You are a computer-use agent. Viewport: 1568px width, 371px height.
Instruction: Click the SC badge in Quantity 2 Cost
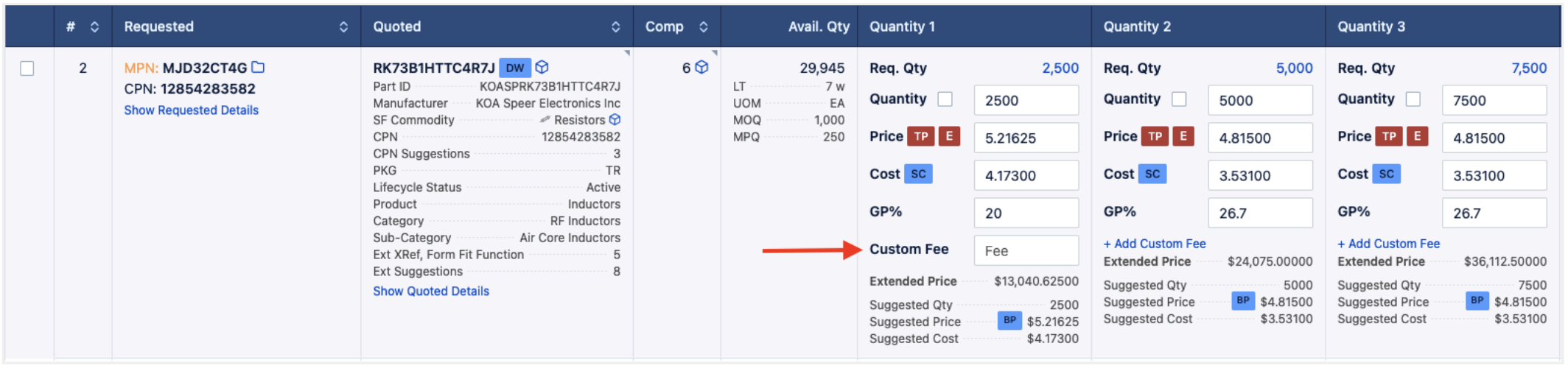[x=1152, y=174]
